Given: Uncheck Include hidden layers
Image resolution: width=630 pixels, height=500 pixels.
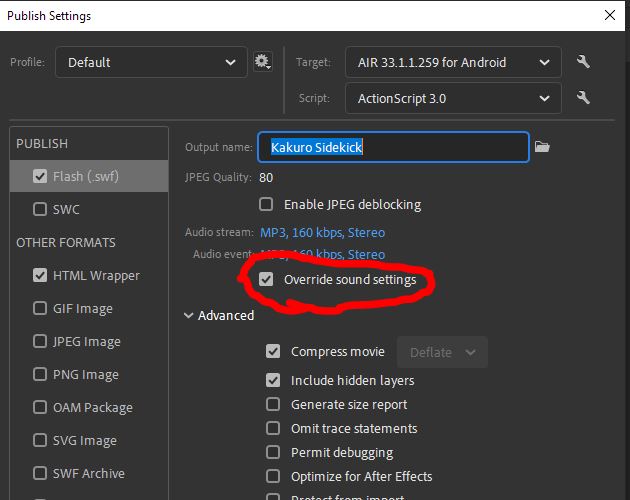Looking at the screenshot, I should pos(273,380).
